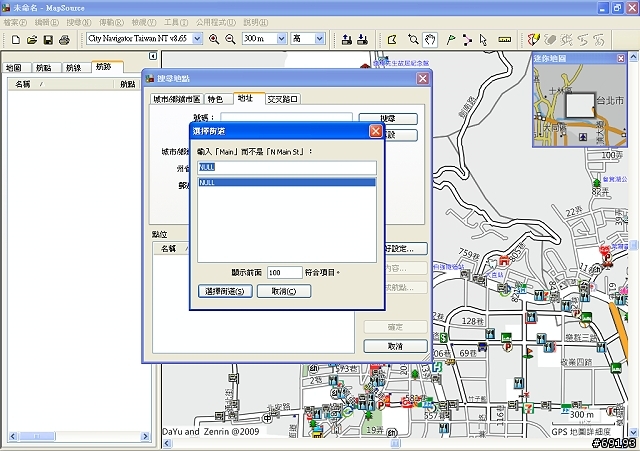Viewport: 640px width, 451px height.
Task: Click the 取消(C) button in street dialog
Action: (284, 291)
